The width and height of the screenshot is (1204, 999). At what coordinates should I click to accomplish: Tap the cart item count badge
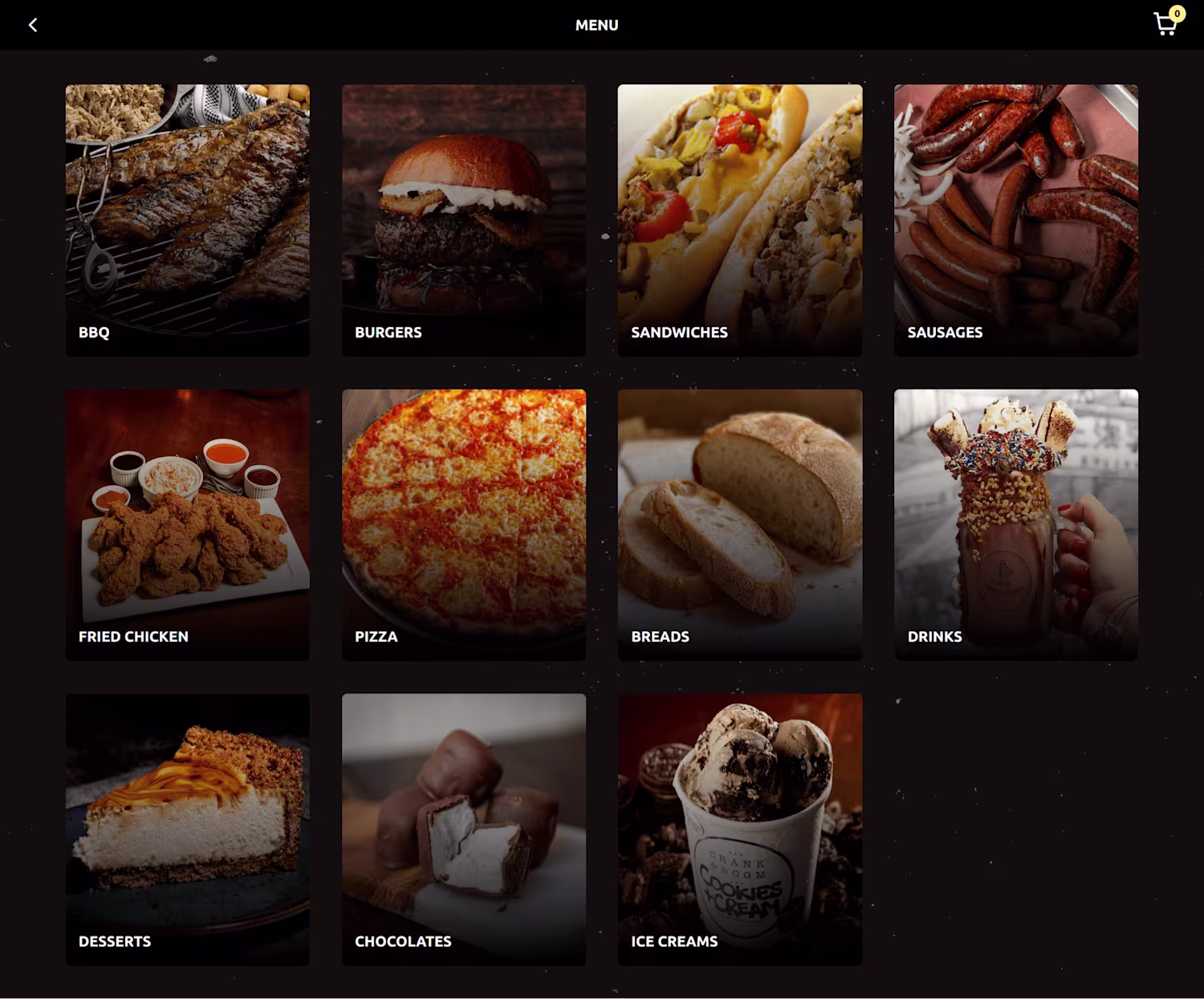[x=1177, y=14]
